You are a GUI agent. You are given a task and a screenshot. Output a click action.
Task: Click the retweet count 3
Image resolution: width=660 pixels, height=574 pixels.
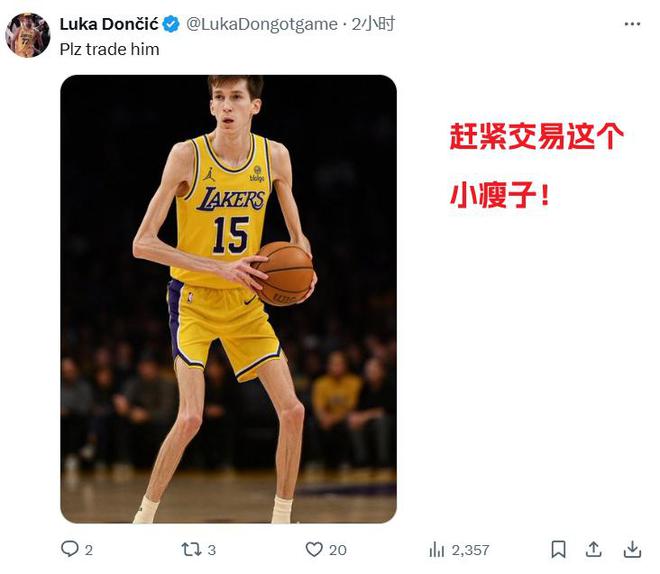(x=212, y=550)
